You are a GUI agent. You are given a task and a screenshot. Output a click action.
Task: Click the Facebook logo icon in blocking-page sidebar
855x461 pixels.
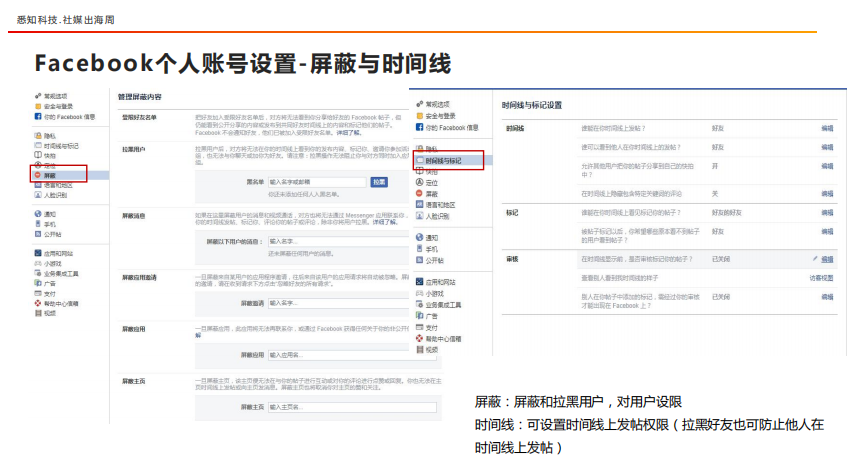coord(38,117)
